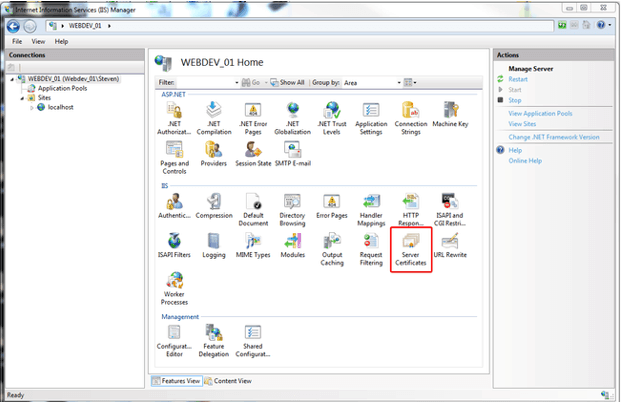The image size is (622, 402).
Task: Open the Authentication feature
Action: 174,206
